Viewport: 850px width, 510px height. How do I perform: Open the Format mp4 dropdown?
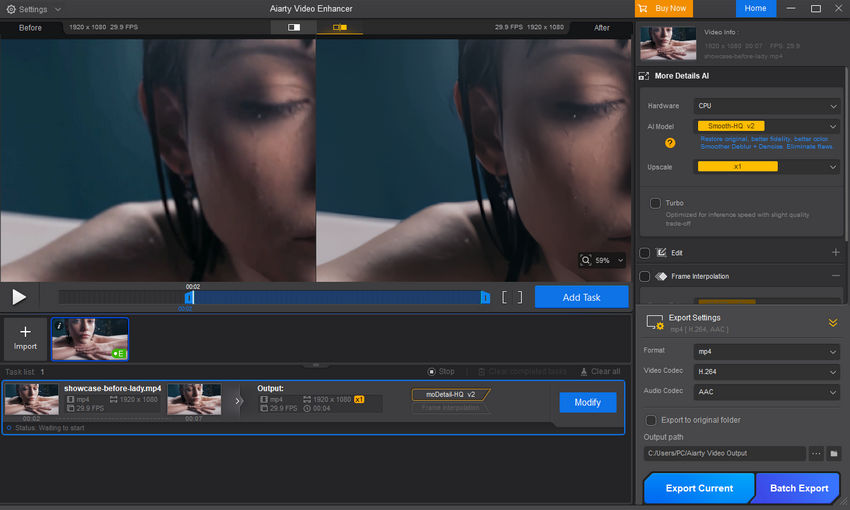tap(767, 352)
